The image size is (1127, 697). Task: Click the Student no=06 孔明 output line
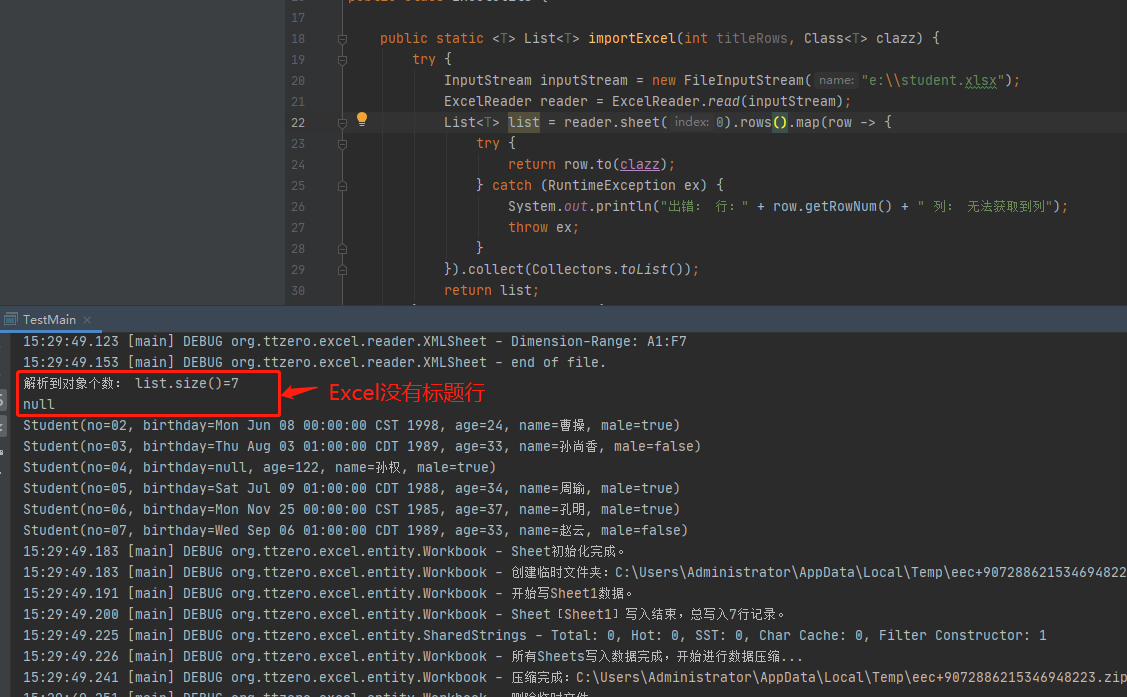tap(351, 509)
